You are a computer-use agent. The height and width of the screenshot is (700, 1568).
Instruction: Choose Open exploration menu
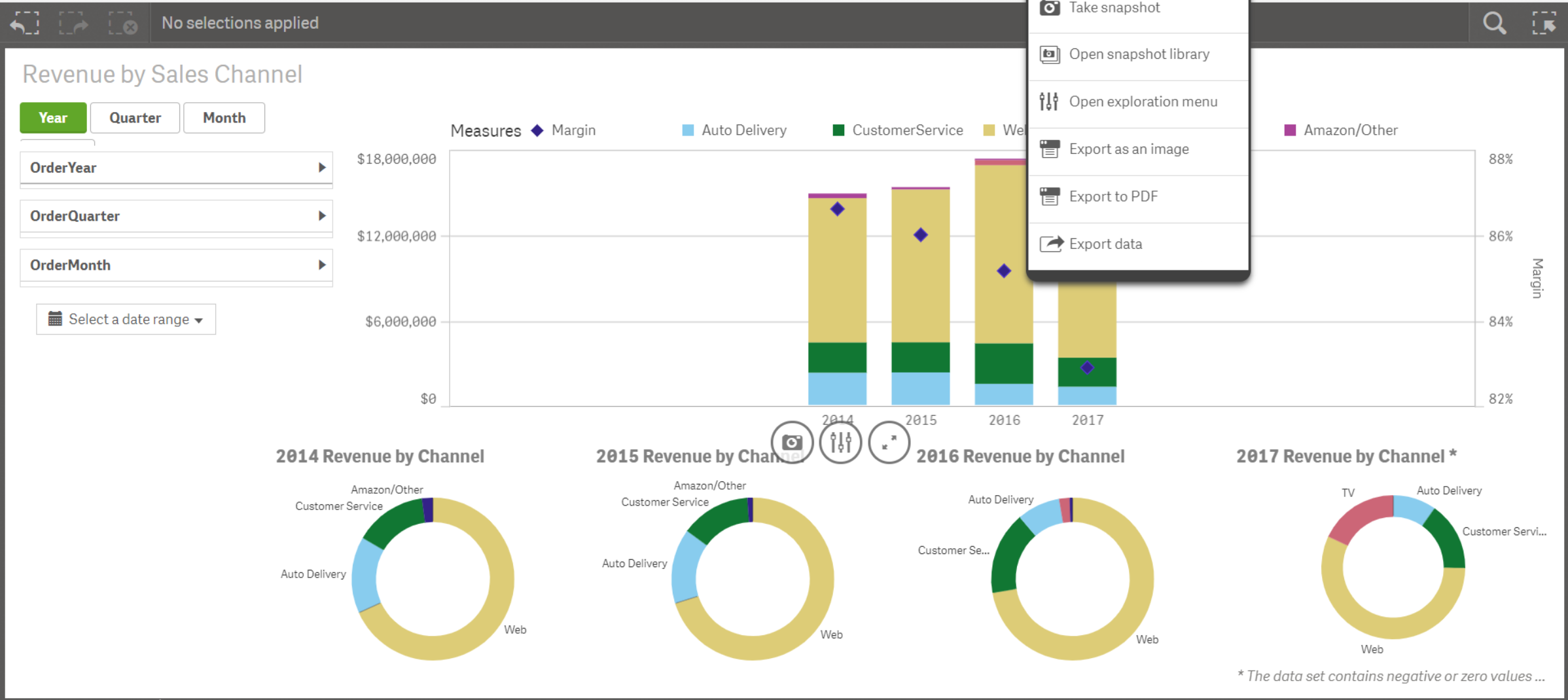(1138, 103)
